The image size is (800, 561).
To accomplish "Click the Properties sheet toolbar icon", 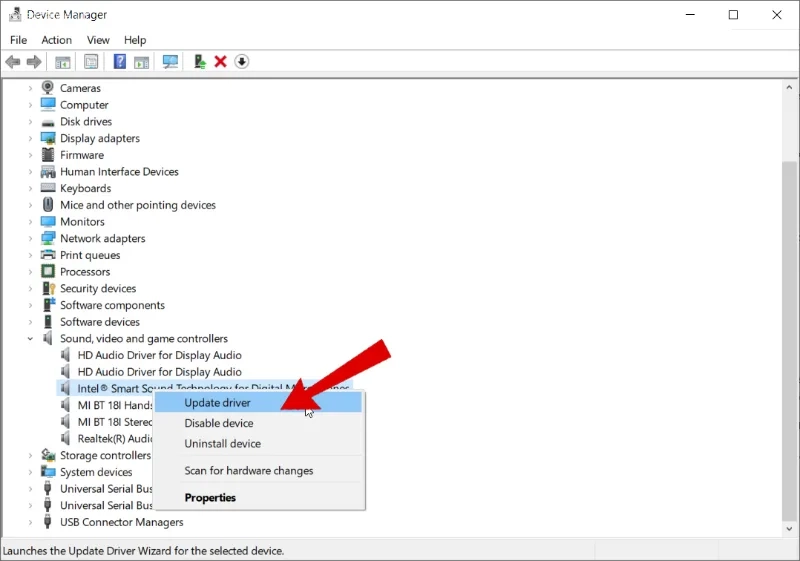I will [x=91, y=62].
